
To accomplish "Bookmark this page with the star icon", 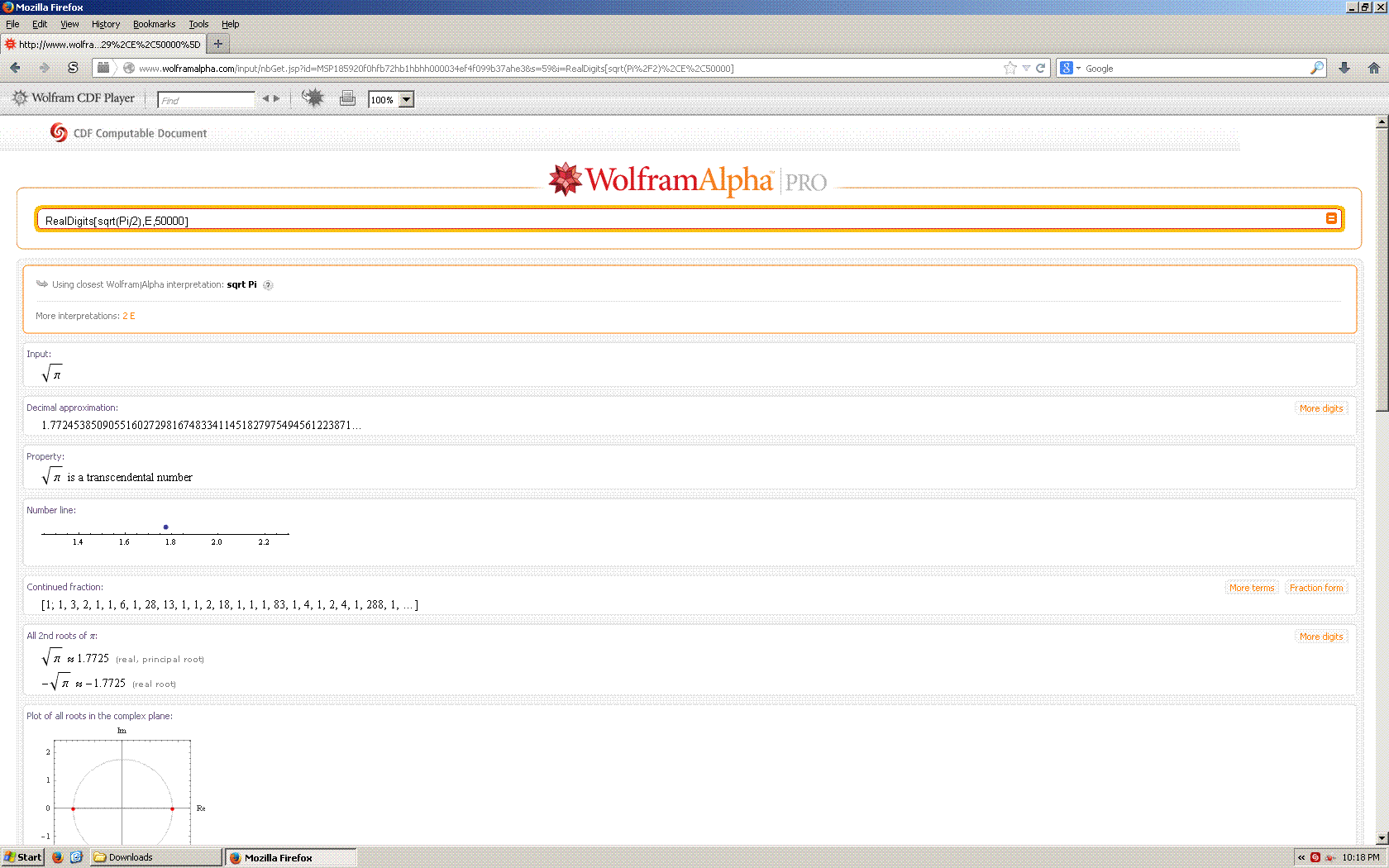I will point(1010,68).
